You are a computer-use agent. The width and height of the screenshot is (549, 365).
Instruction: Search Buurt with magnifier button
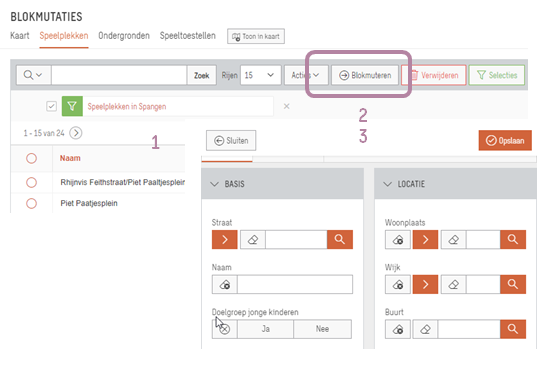coord(513,329)
